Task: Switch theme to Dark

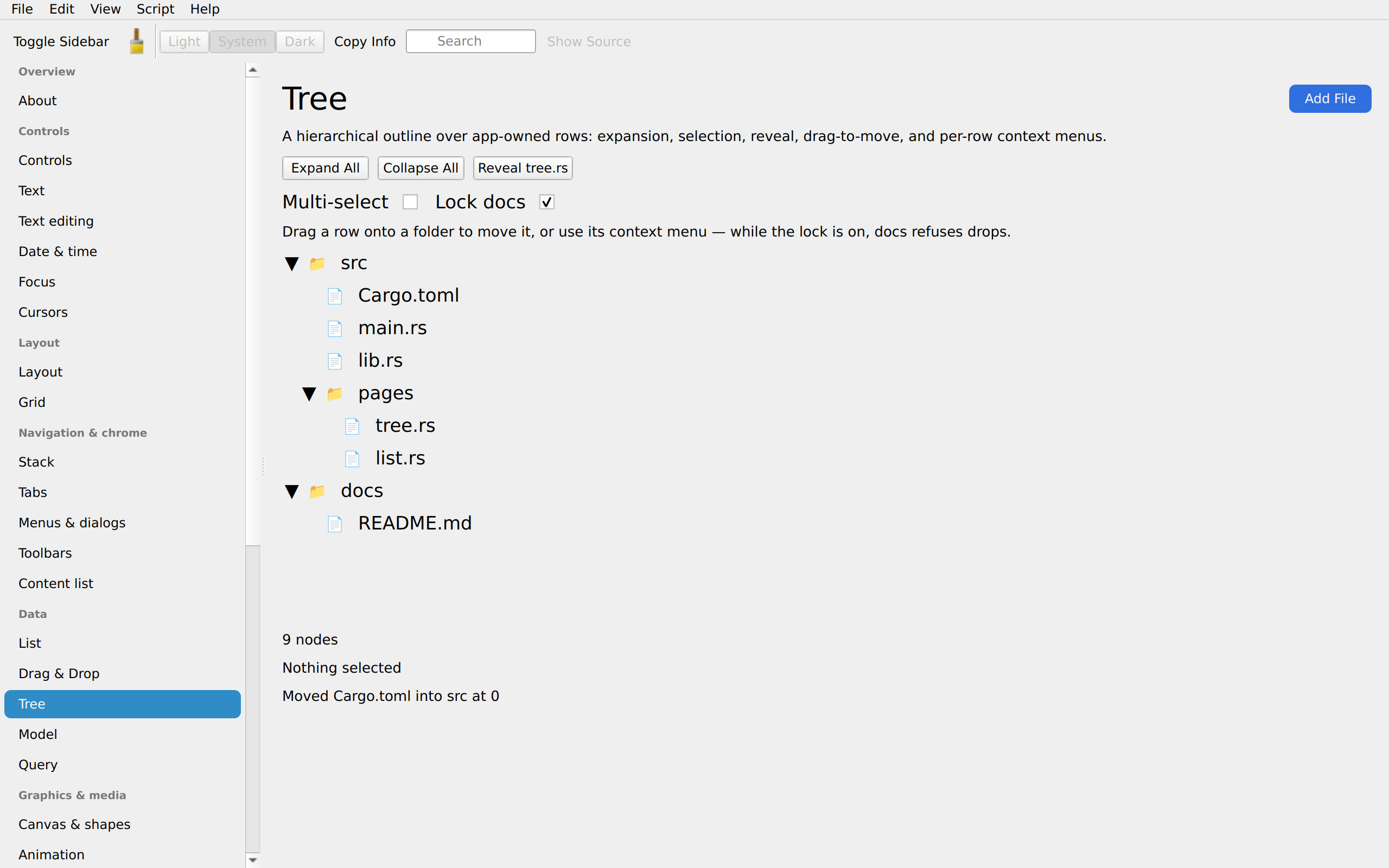Action: pos(300,41)
